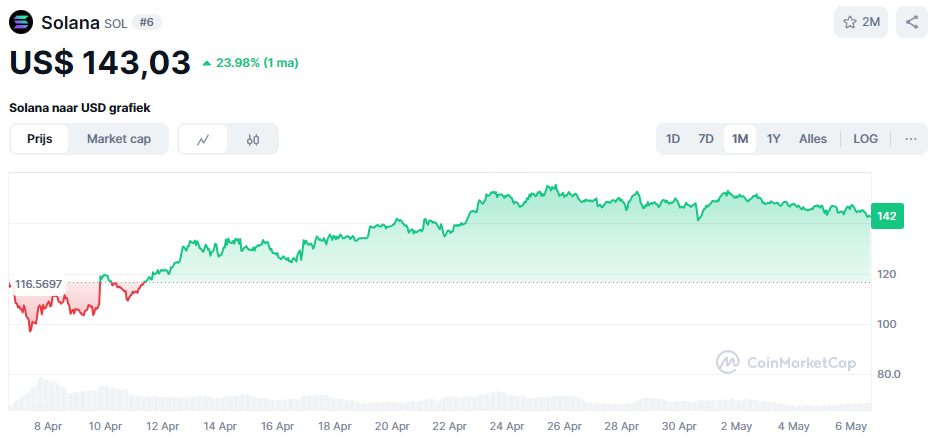
Task: Add Solana to watchlist via star button
Action: [x=861, y=23]
